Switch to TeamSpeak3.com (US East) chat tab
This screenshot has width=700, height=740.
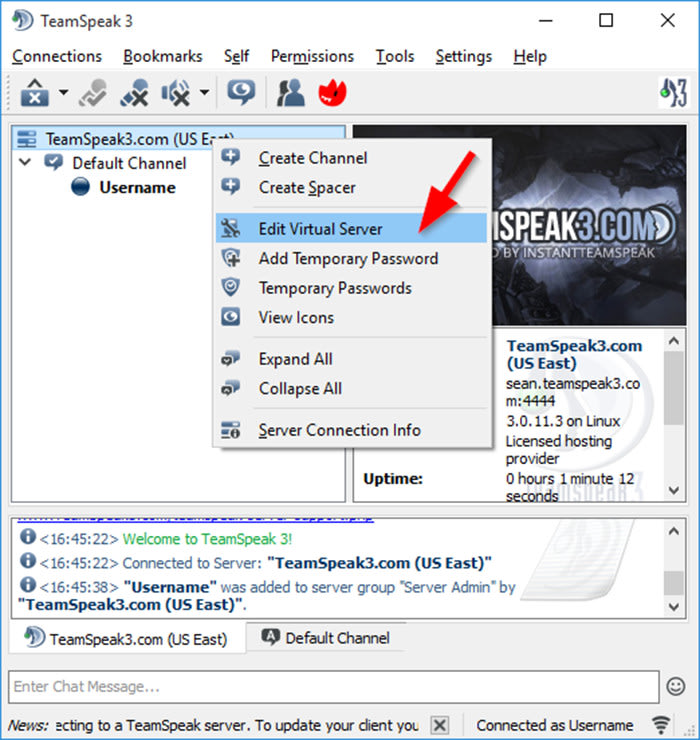tap(127, 639)
